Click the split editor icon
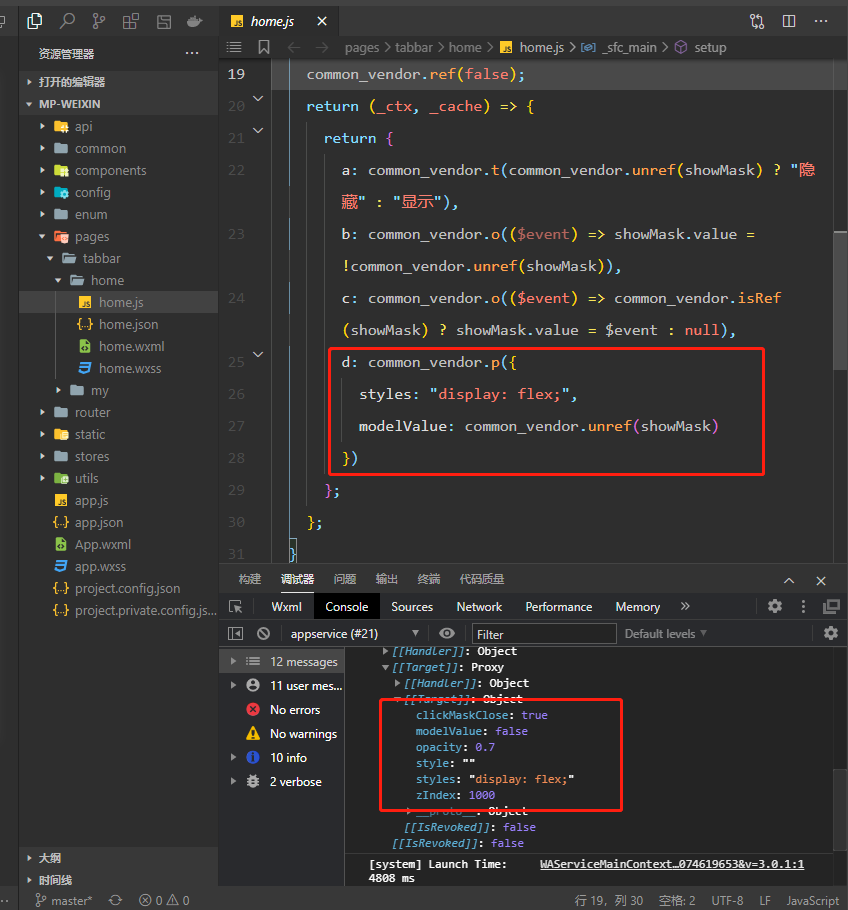 click(x=789, y=21)
